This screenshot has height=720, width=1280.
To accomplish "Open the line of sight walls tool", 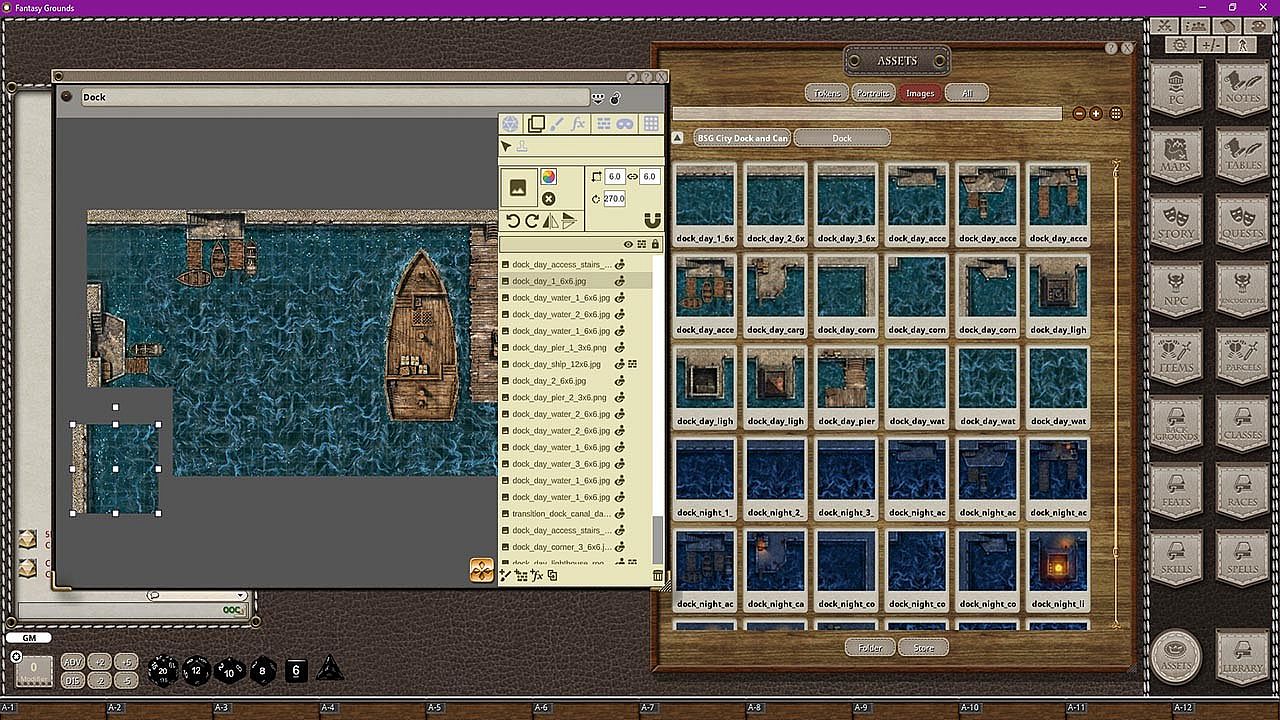I will 604,124.
